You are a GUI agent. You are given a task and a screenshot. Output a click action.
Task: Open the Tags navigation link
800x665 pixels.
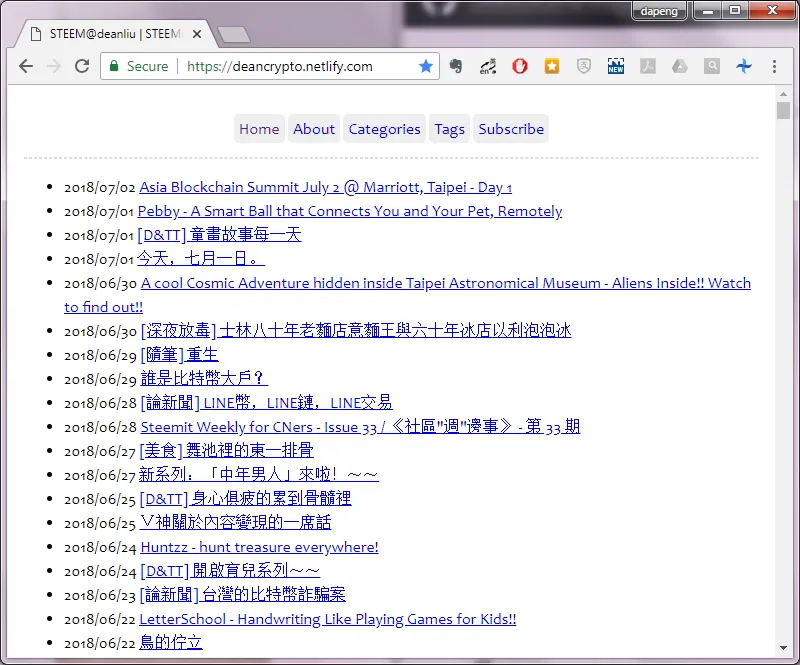(x=449, y=129)
